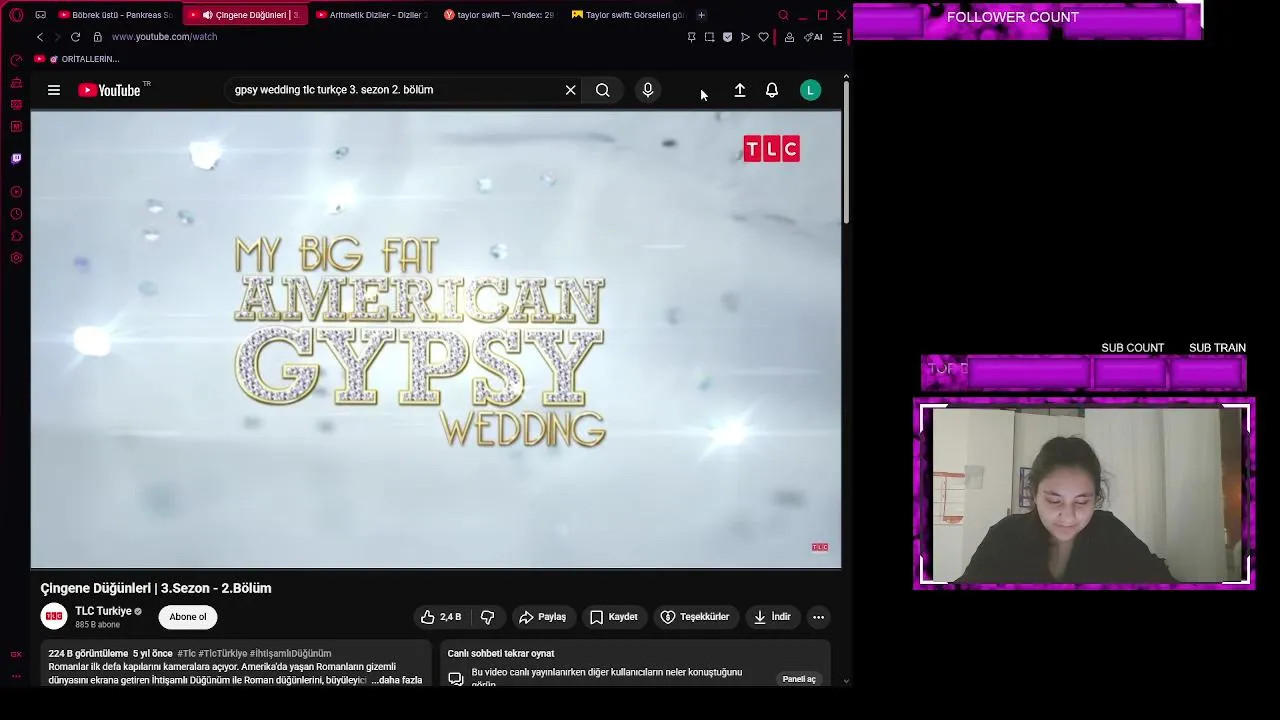The image size is (1280, 720).
Task: Select the Çingene Düğünleri tab
Action: coord(246,15)
